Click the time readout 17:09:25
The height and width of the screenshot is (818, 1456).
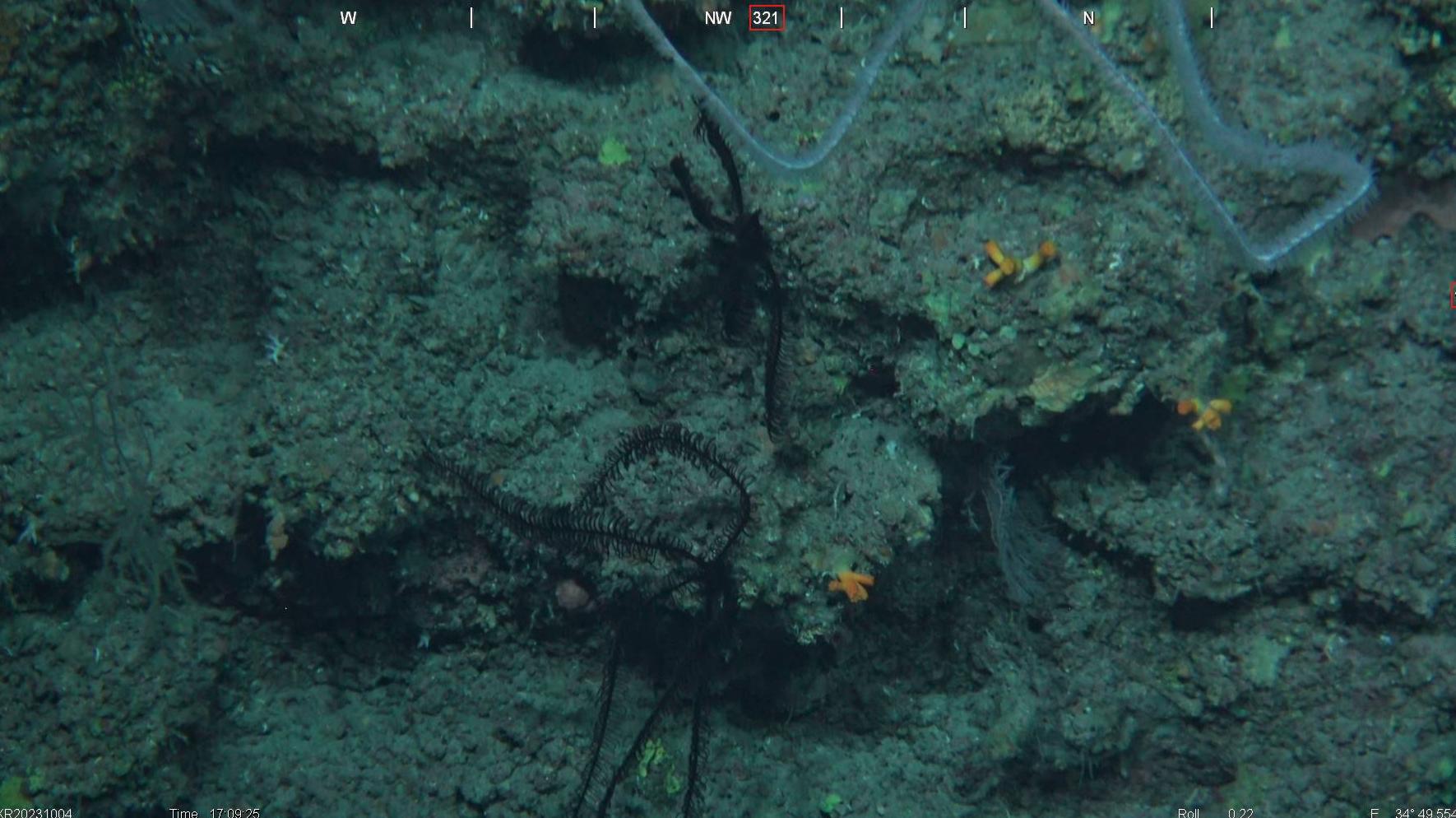click(234, 812)
